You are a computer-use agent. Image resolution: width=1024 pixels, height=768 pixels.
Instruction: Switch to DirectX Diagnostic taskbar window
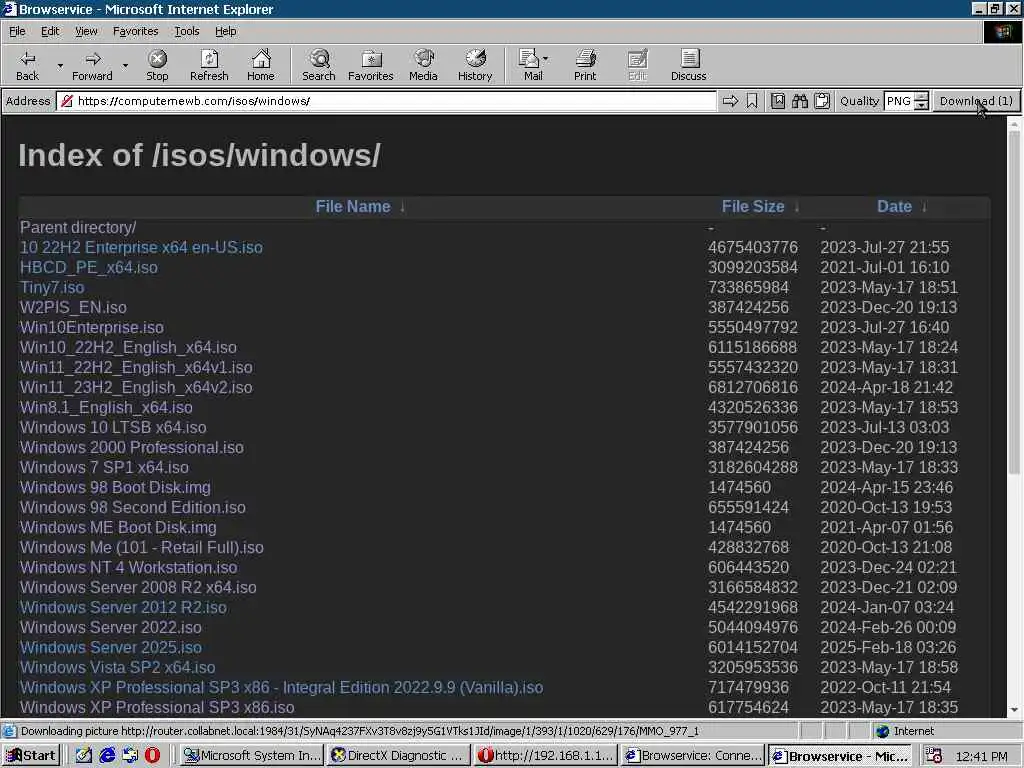tap(398, 756)
